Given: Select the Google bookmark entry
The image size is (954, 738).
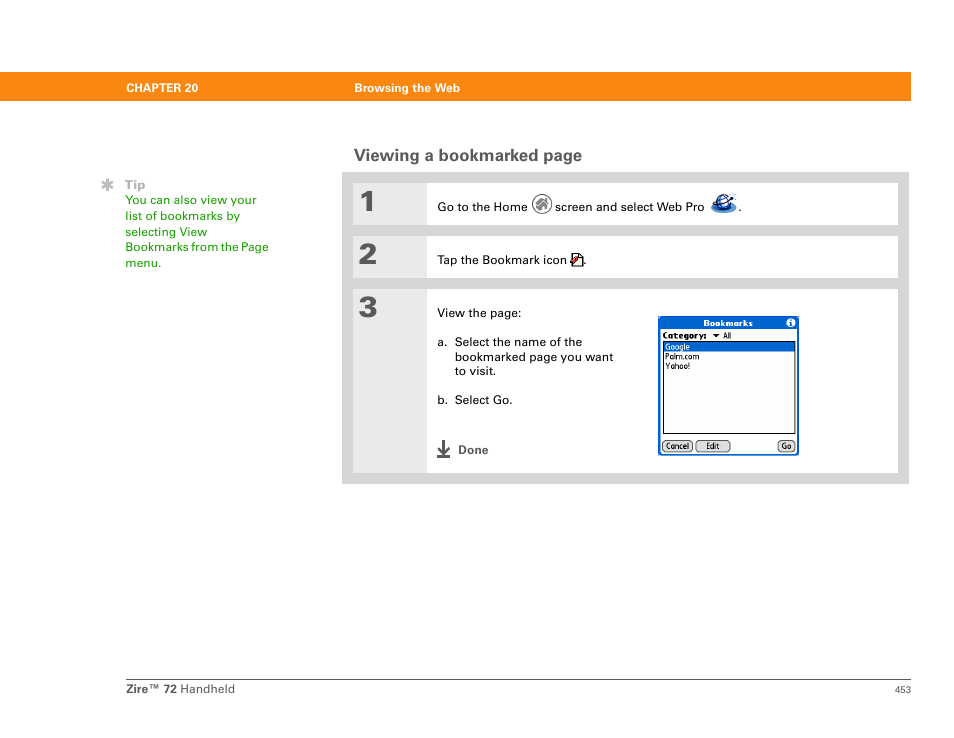Looking at the screenshot, I should (678, 347).
